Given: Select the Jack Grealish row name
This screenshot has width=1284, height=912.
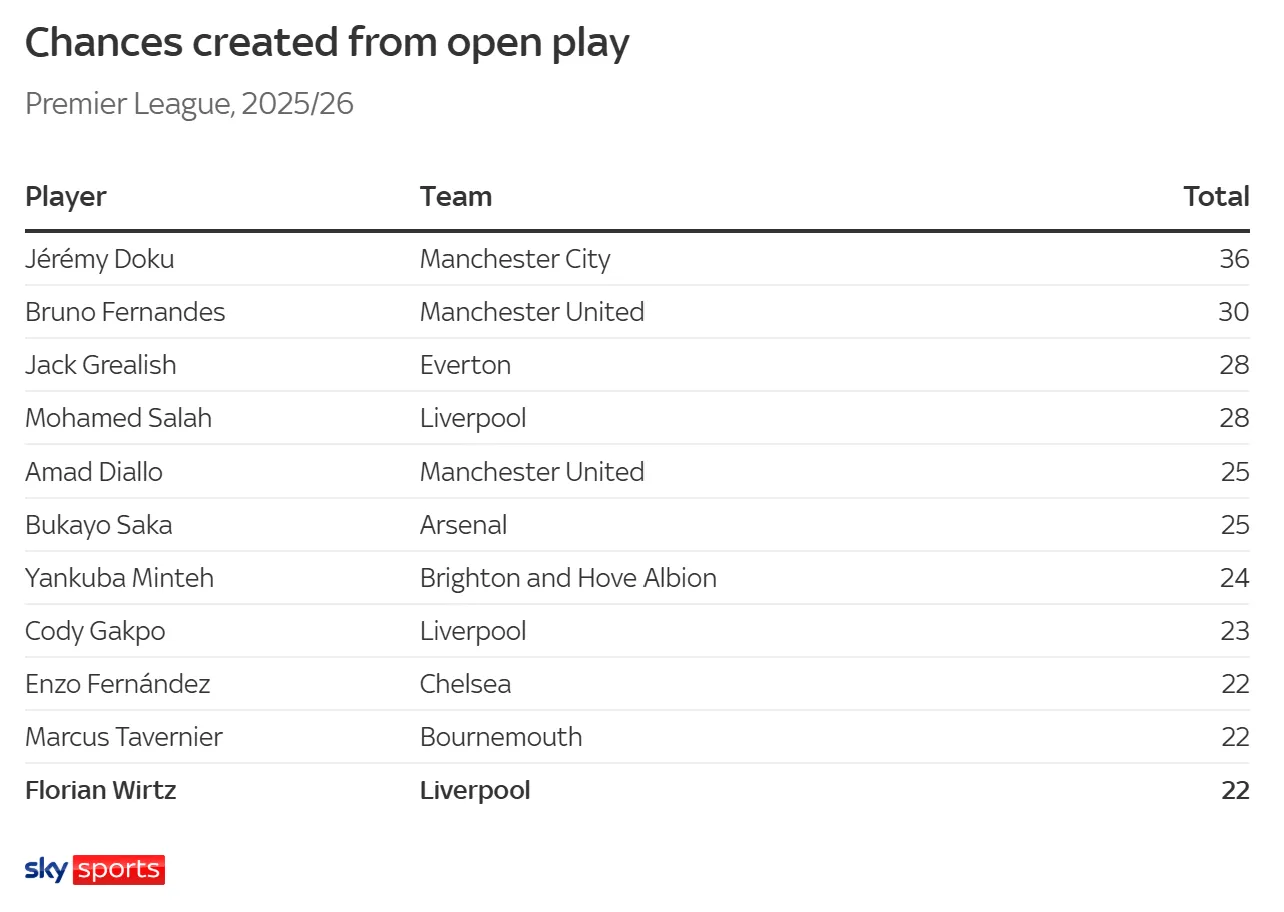Looking at the screenshot, I should pos(100,365).
